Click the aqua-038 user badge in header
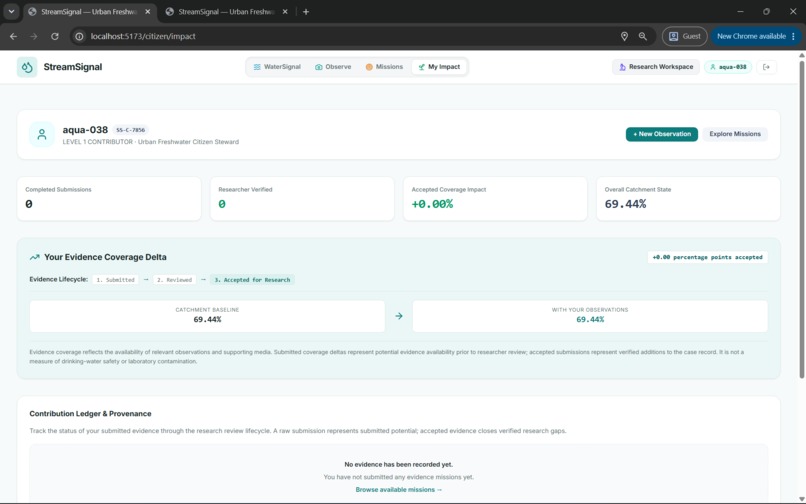806x504 pixels. [x=728, y=67]
